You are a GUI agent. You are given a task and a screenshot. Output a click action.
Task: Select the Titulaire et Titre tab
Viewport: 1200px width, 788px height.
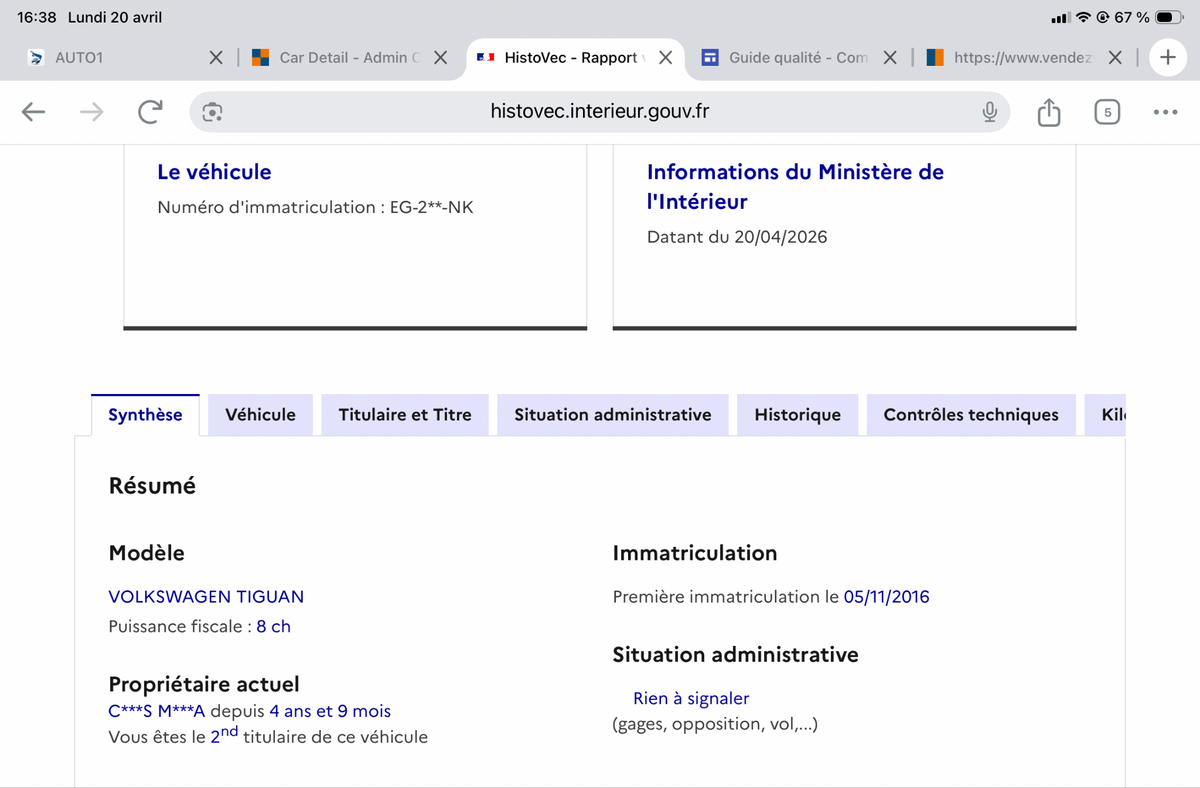(x=405, y=415)
